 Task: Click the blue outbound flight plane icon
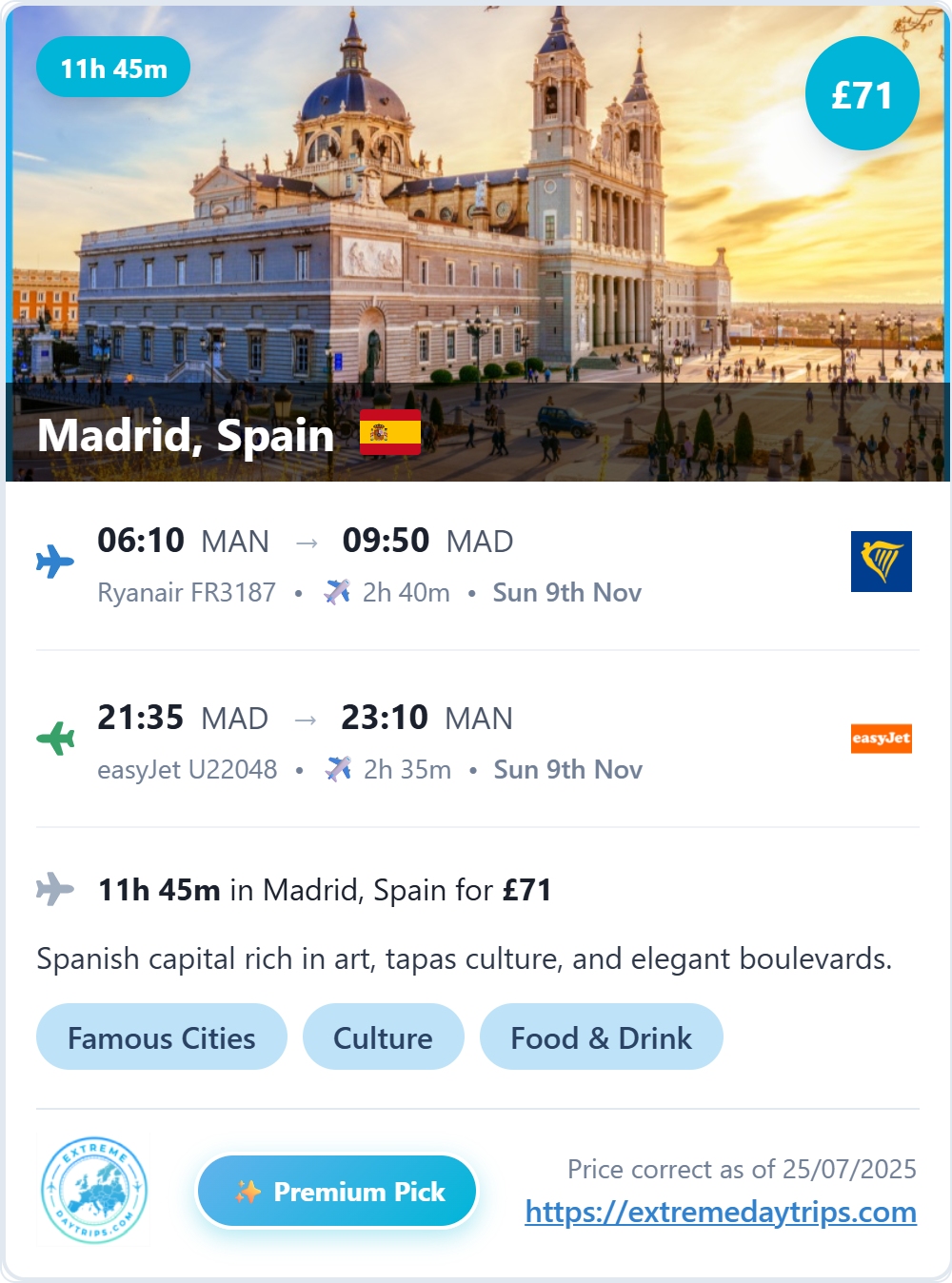point(55,562)
